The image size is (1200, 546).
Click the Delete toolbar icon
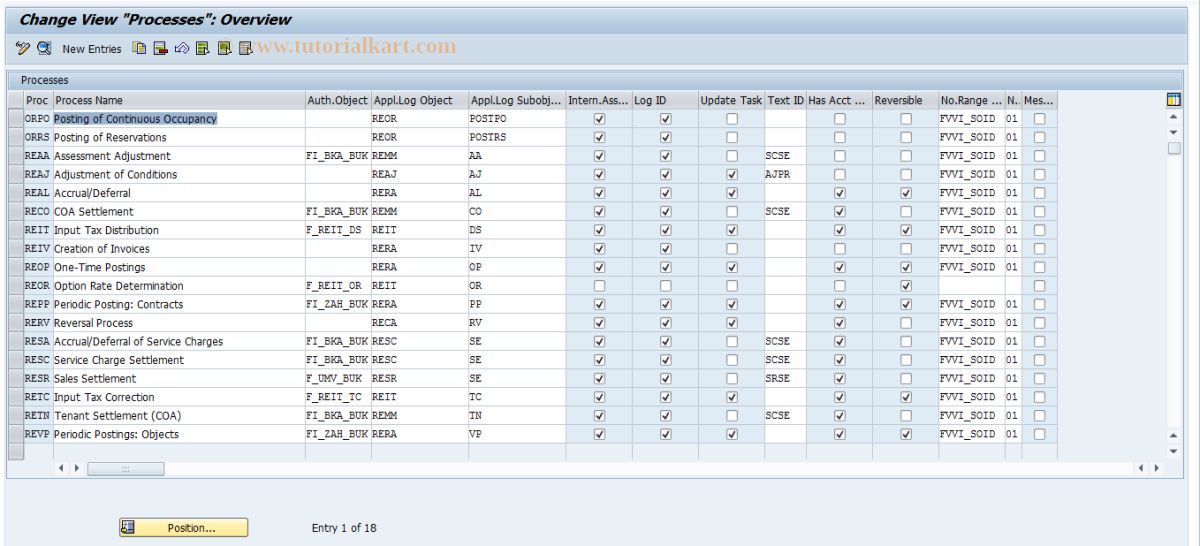[x=160, y=48]
